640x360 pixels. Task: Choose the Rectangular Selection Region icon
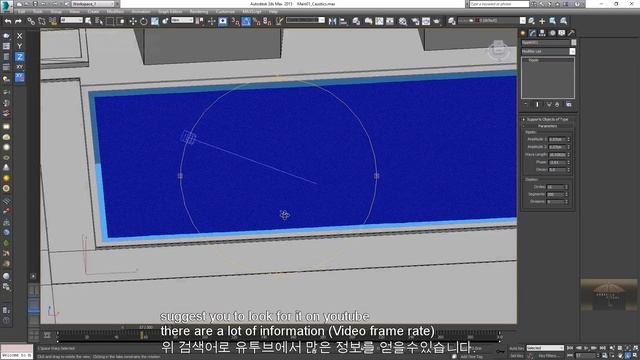(110, 21)
